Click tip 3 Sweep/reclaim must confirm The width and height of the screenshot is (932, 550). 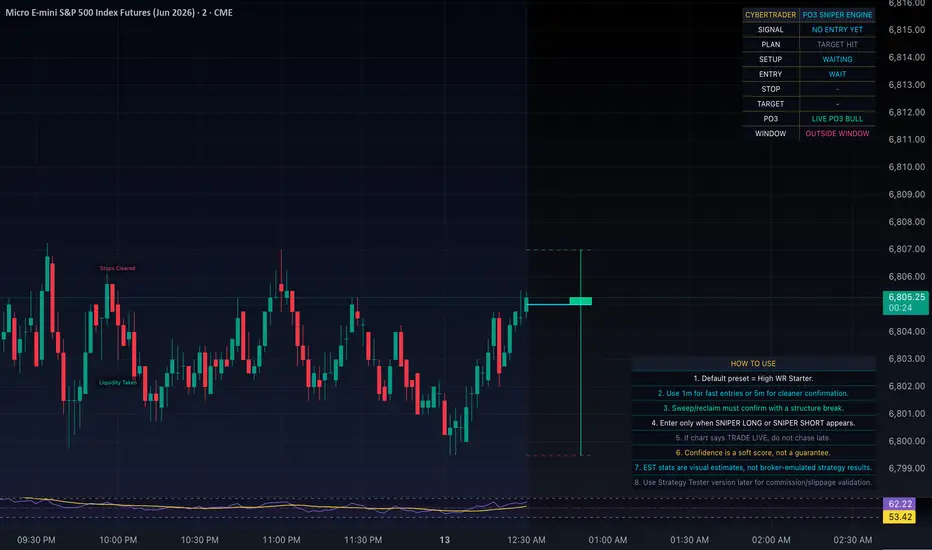753,408
